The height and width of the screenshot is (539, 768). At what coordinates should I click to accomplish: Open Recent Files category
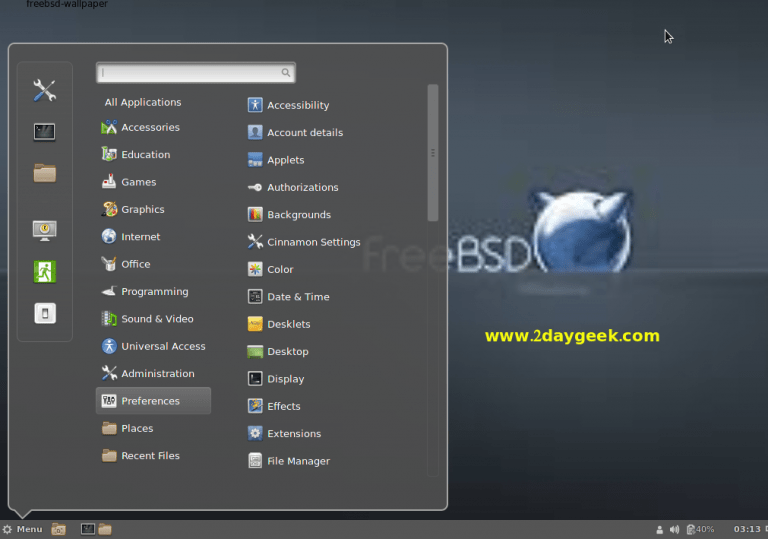[141, 456]
